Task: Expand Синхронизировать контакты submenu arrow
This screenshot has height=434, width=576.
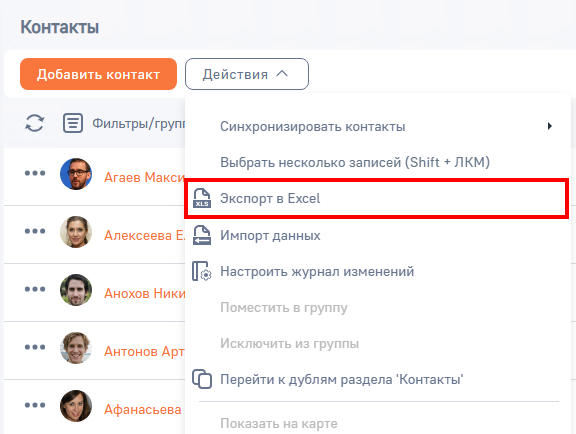Action: 550,126
